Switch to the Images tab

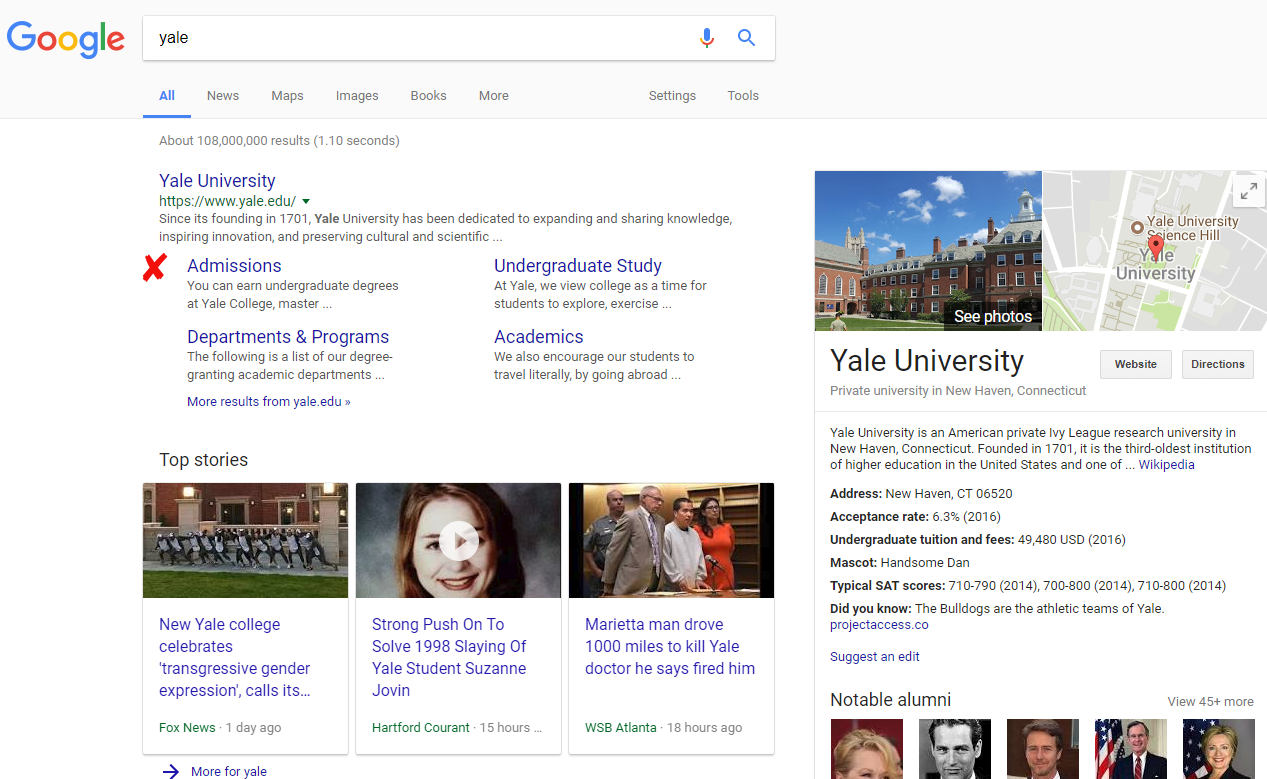(357, 96)
